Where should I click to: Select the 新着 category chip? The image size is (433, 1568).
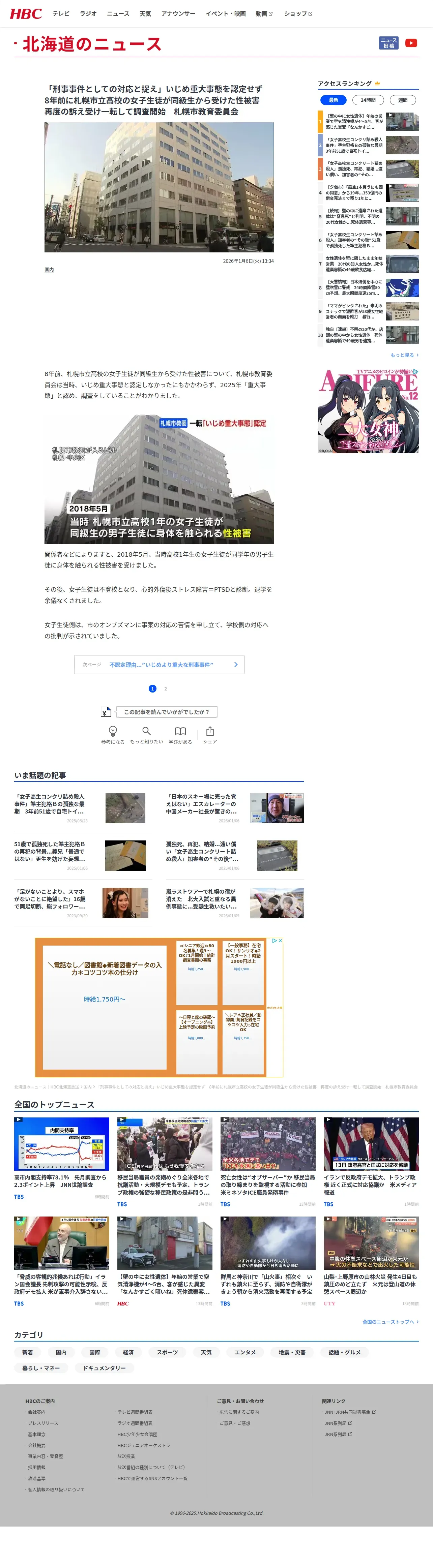click(27, 1352)
